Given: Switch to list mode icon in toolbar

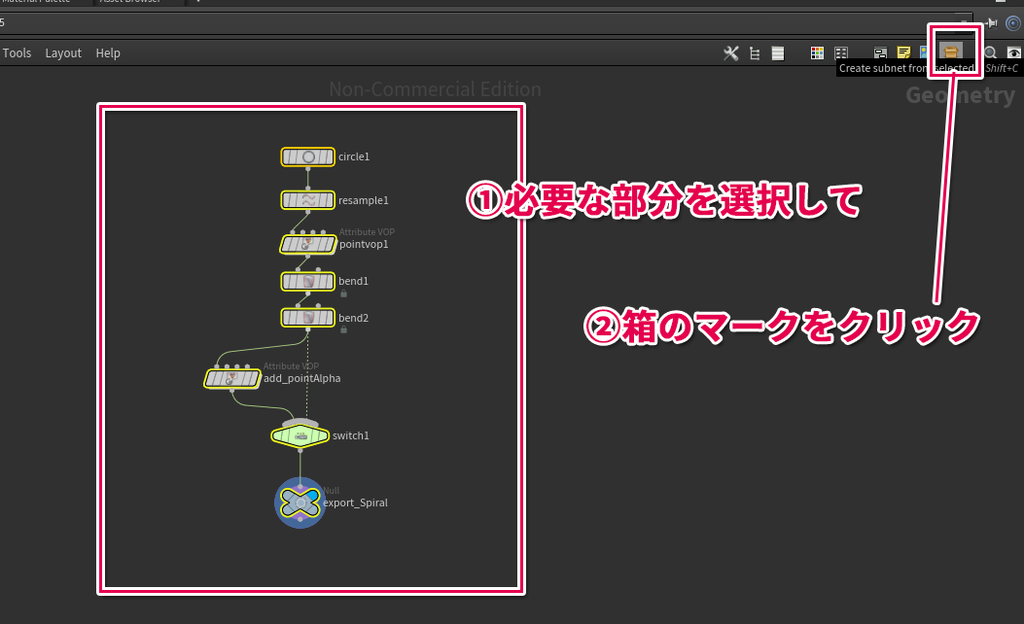Looking at the screenshot, I should [x=777, y=53].
